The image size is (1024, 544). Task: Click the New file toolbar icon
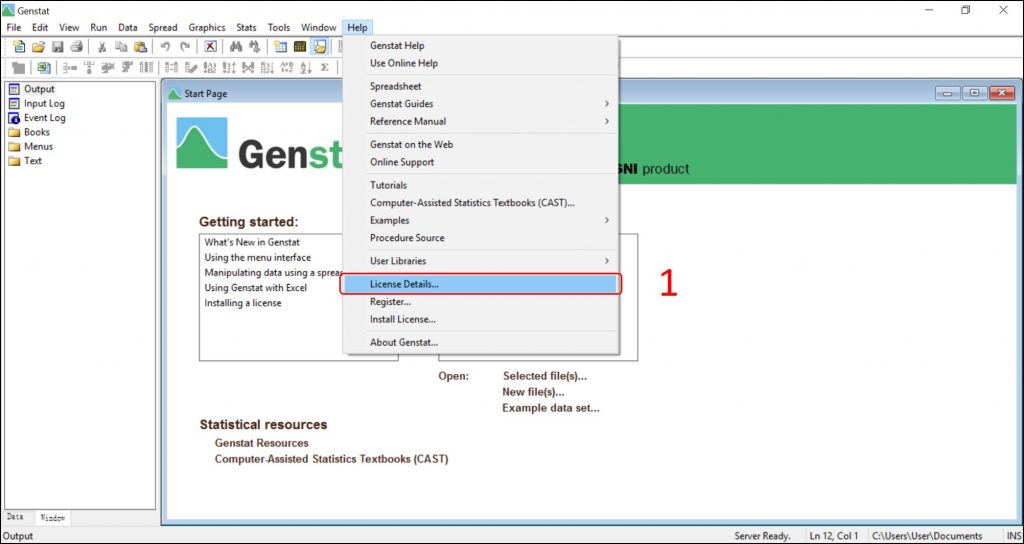tap(20, 46)
